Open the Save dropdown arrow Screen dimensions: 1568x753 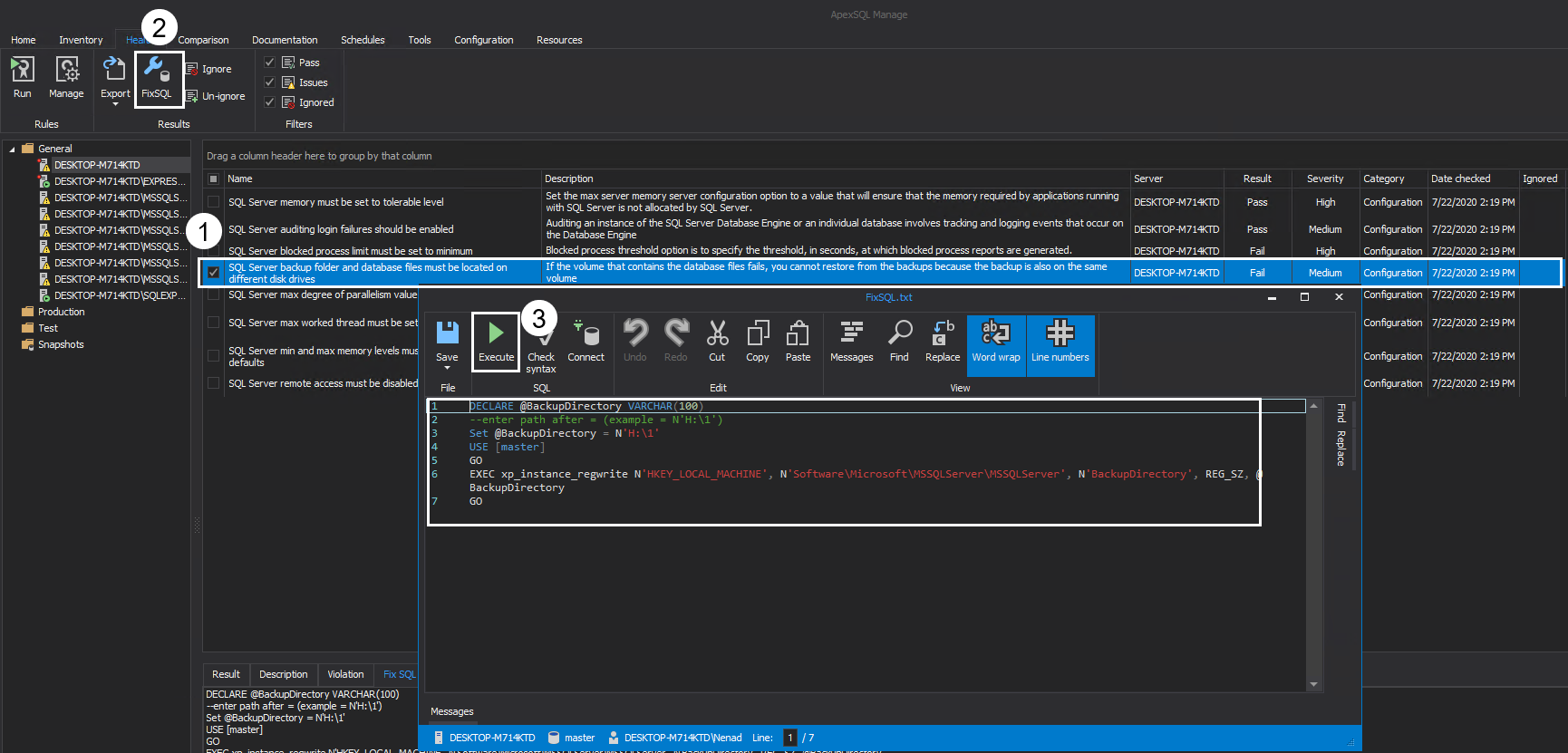[x=447, y=368]
